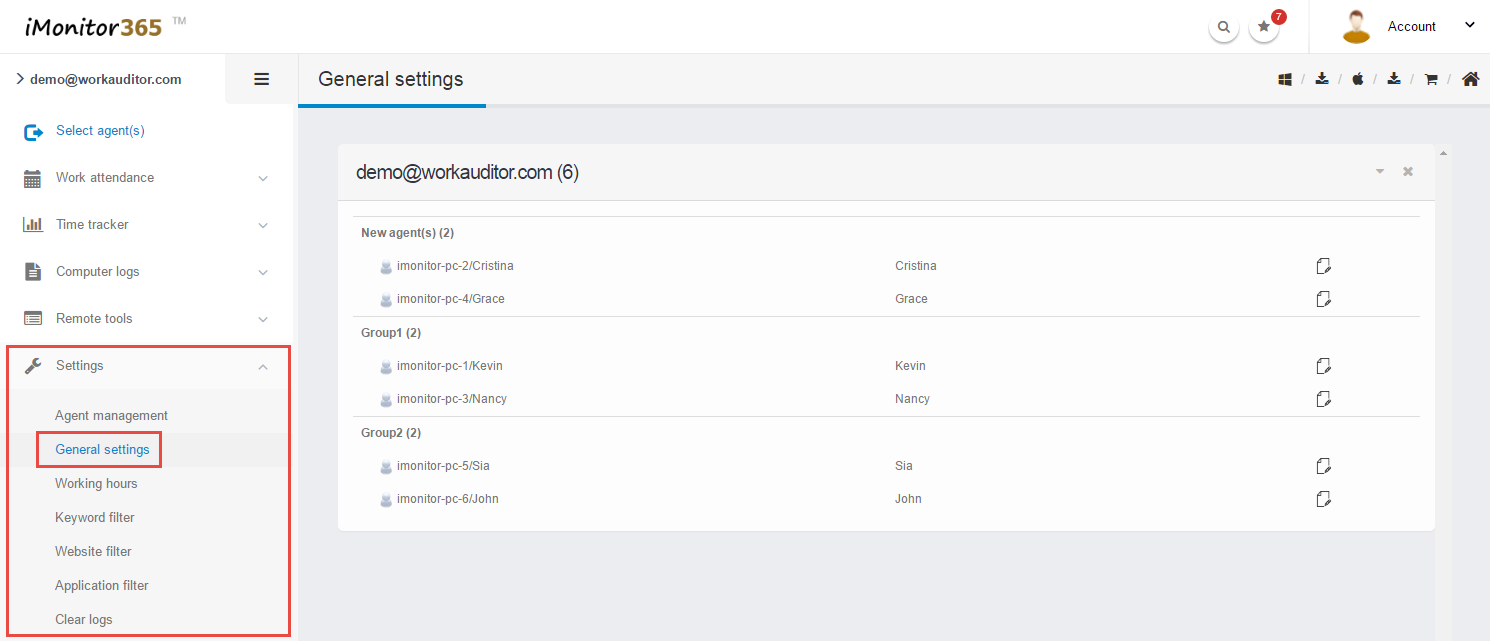Open Clear logs in Settings
The height and width of the screenshot is (641, 1490).
(x=84, y=620)
